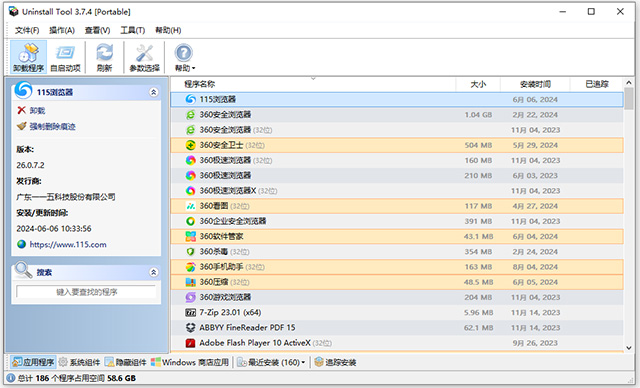640x388 pixels.
Task: Select the 360看图 icon
Action: tap(191, 206)
